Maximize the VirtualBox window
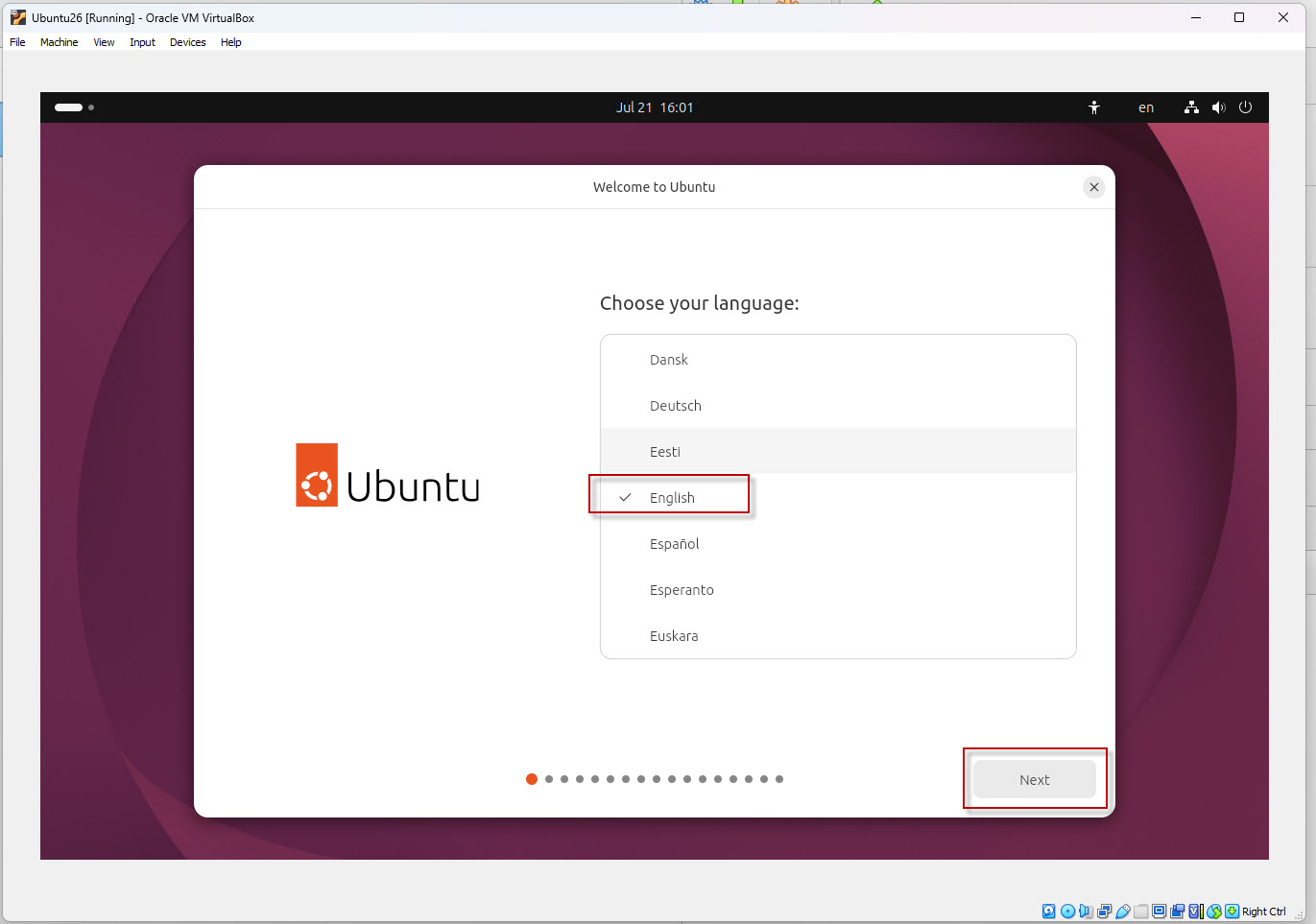This screenshot has height=924, width=1316. 1239,17
